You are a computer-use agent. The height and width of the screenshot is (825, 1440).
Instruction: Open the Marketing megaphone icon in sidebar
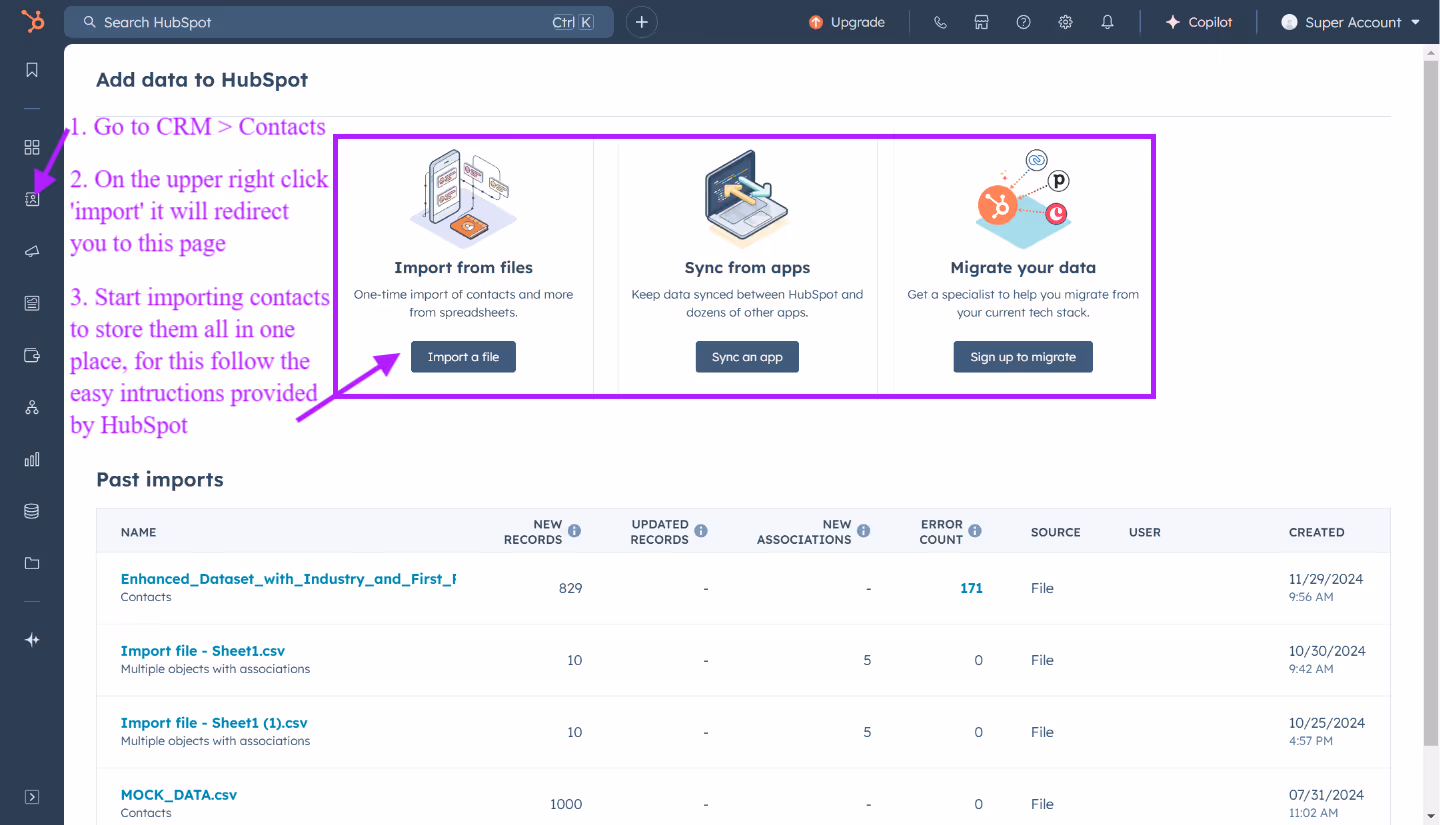pos(31,251)
